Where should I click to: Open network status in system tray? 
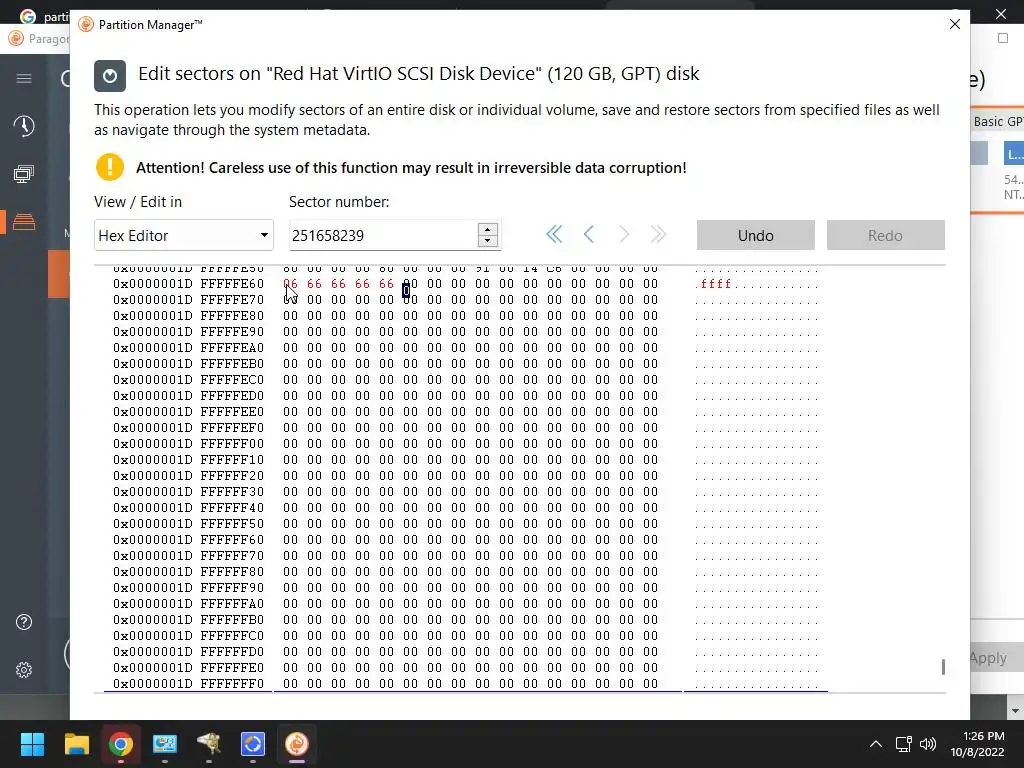click(904, 744)
